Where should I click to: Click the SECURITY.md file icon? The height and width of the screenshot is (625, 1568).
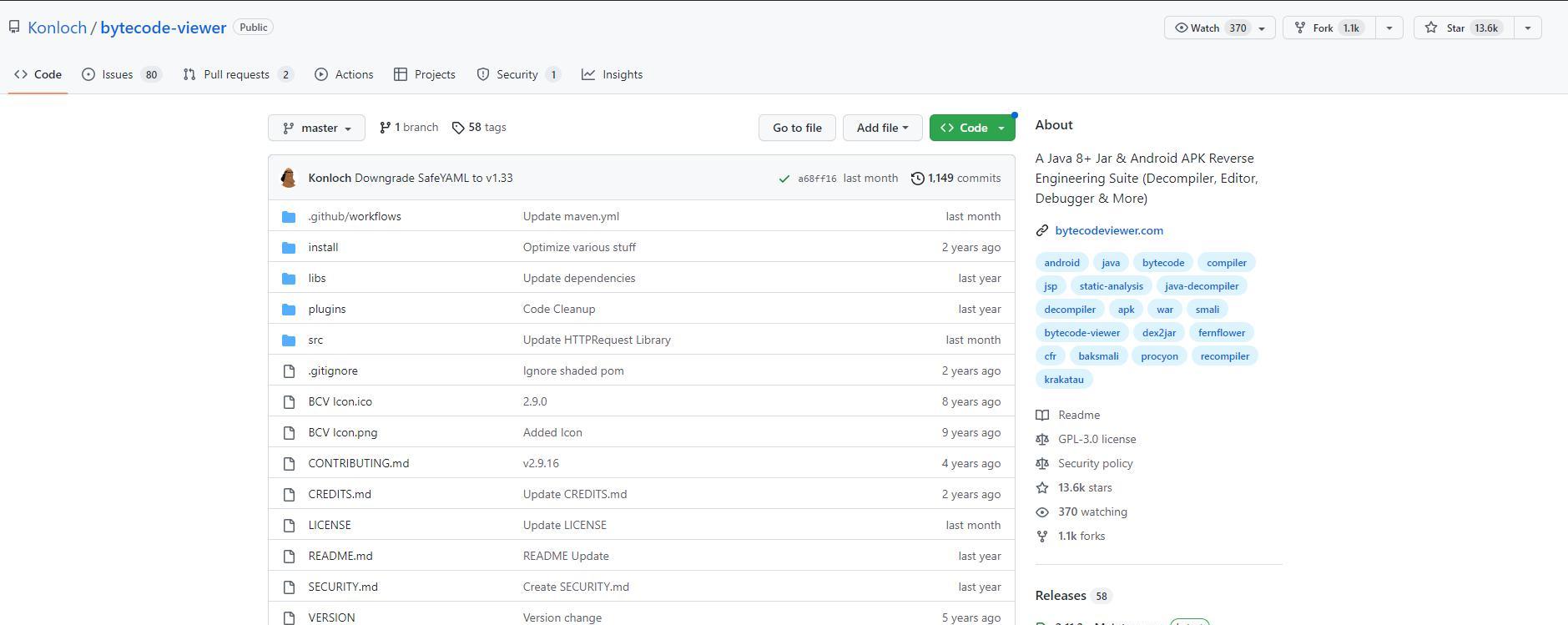tap(289, 587)
